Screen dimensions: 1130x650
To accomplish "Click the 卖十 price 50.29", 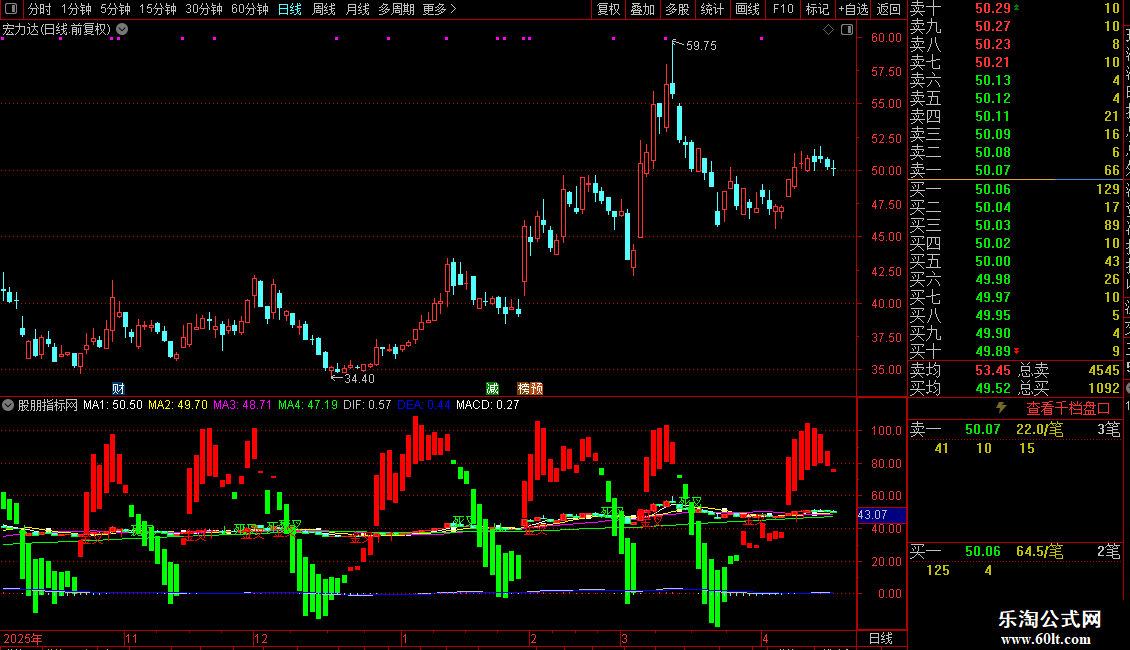I will click(x=992, y=8).
